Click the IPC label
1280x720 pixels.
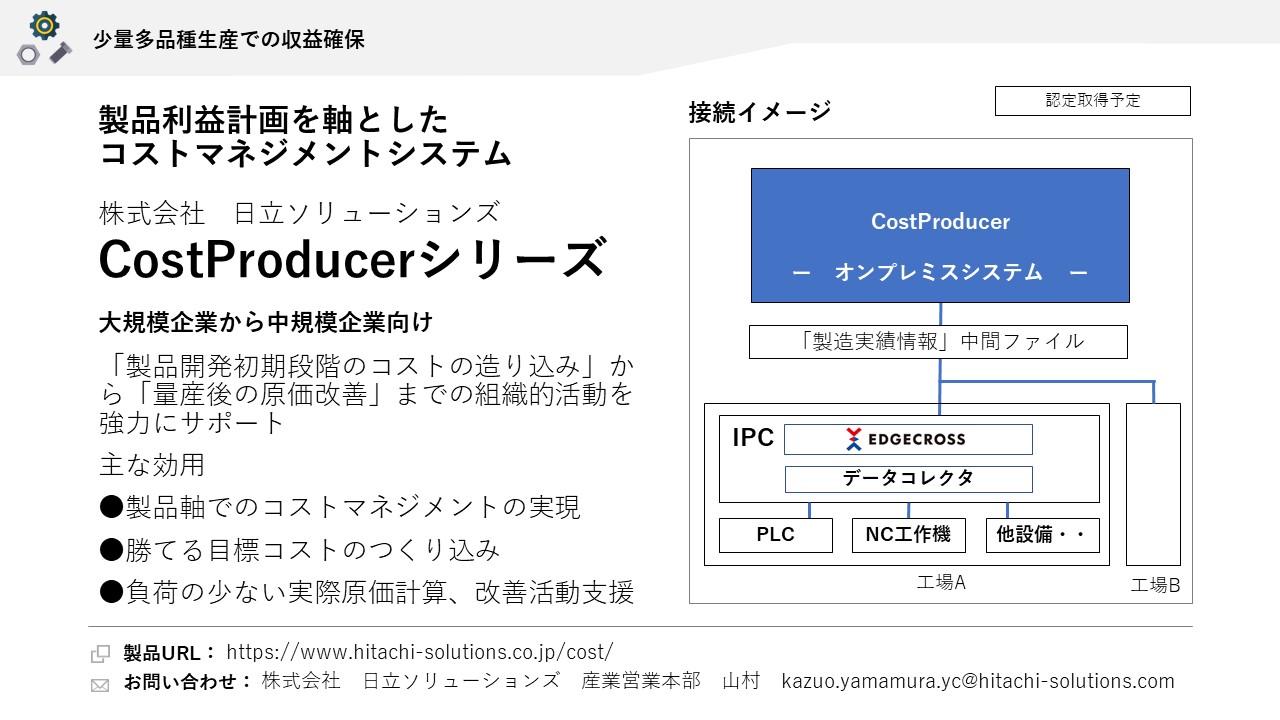coord(753,438)
